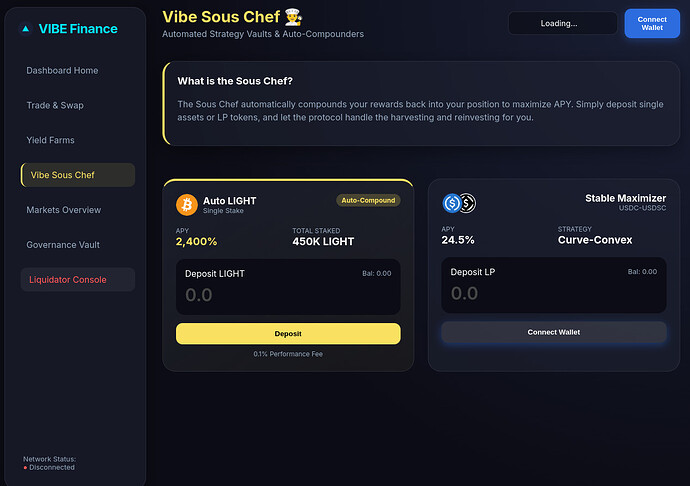Image resolution: width=690 pixels, height=486 pixels.
Task: Open Yield Farms section
Action: pyautogui.click(x=50, y=140)
